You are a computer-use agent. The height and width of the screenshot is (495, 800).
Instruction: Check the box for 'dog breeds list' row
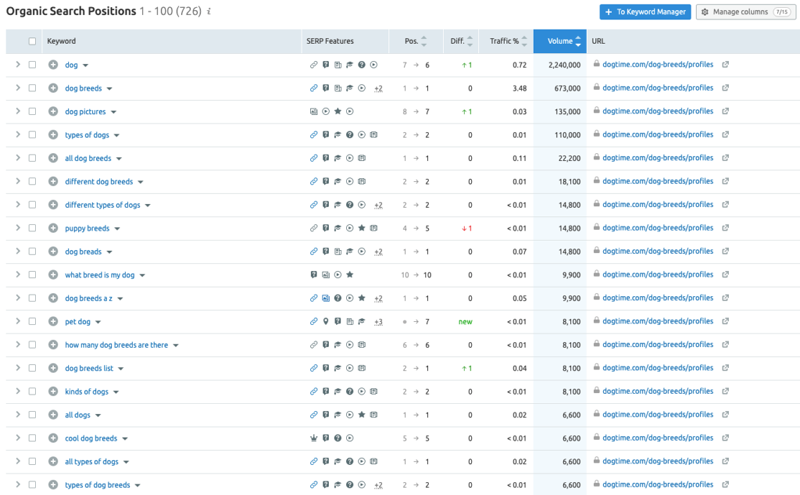32,368
